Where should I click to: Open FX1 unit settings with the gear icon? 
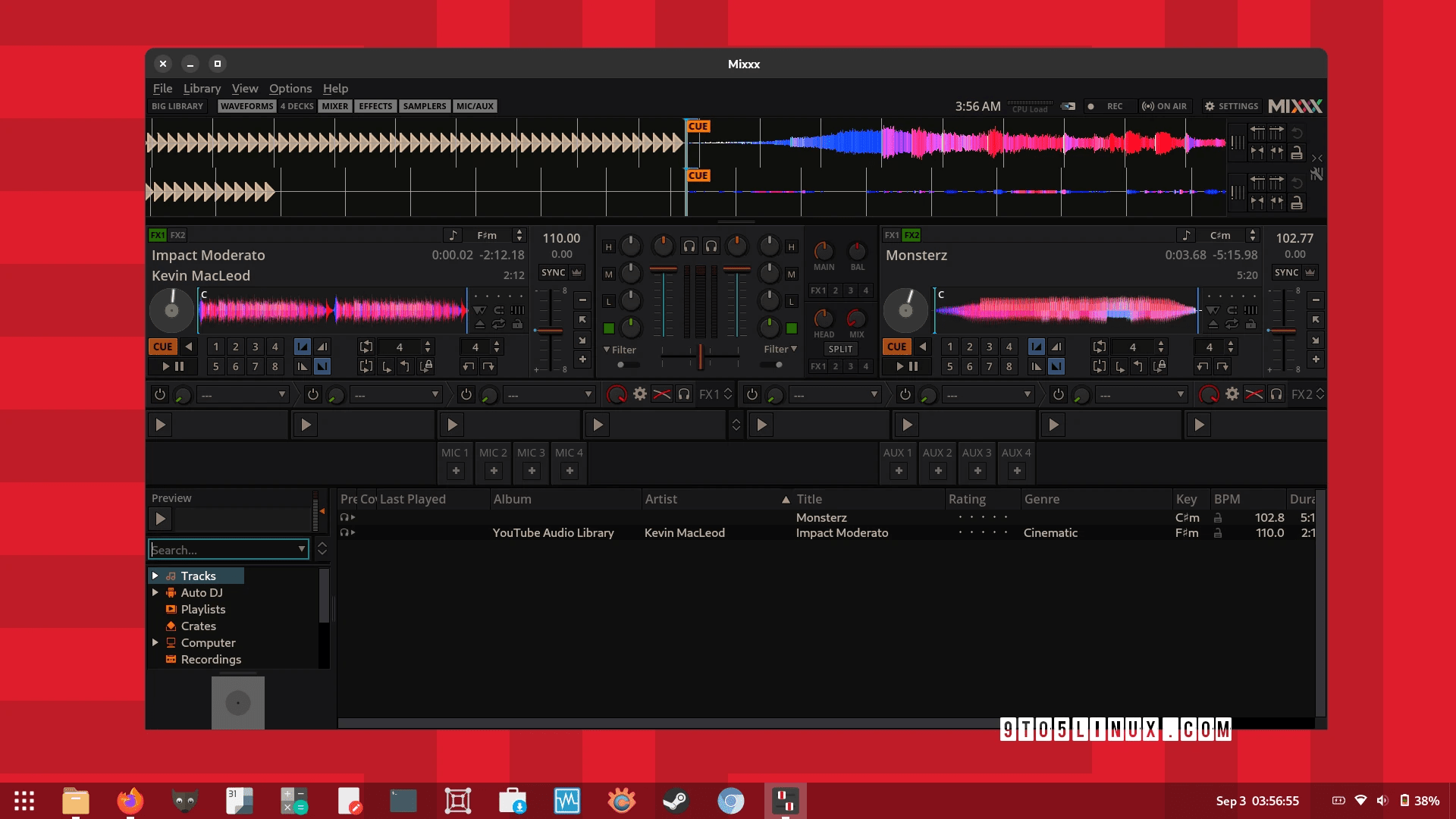(640, 394)
